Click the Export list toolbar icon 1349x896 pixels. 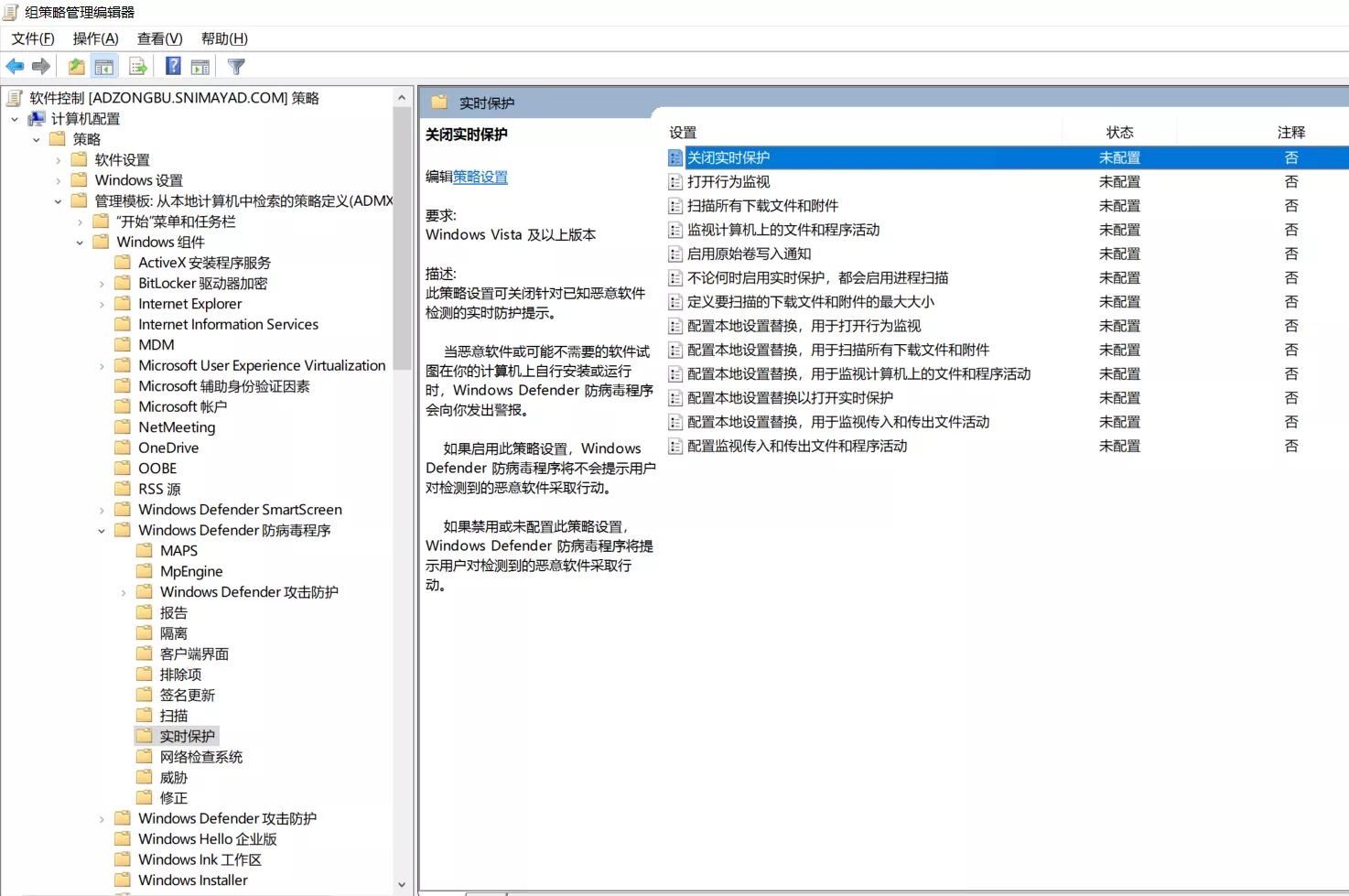tap(138, 67)
